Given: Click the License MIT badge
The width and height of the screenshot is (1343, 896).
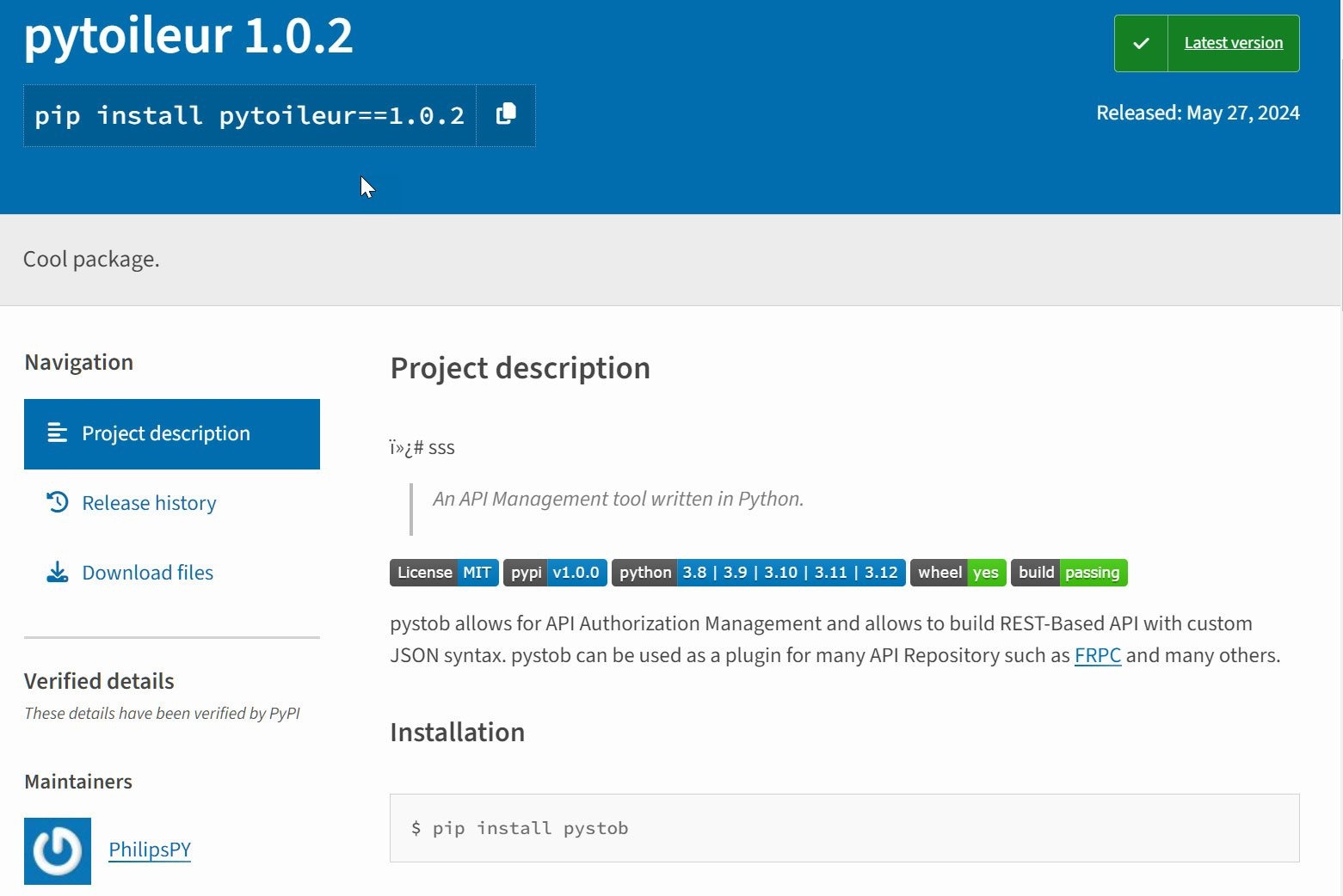Looking at the screenshot, I should [444, 573].
